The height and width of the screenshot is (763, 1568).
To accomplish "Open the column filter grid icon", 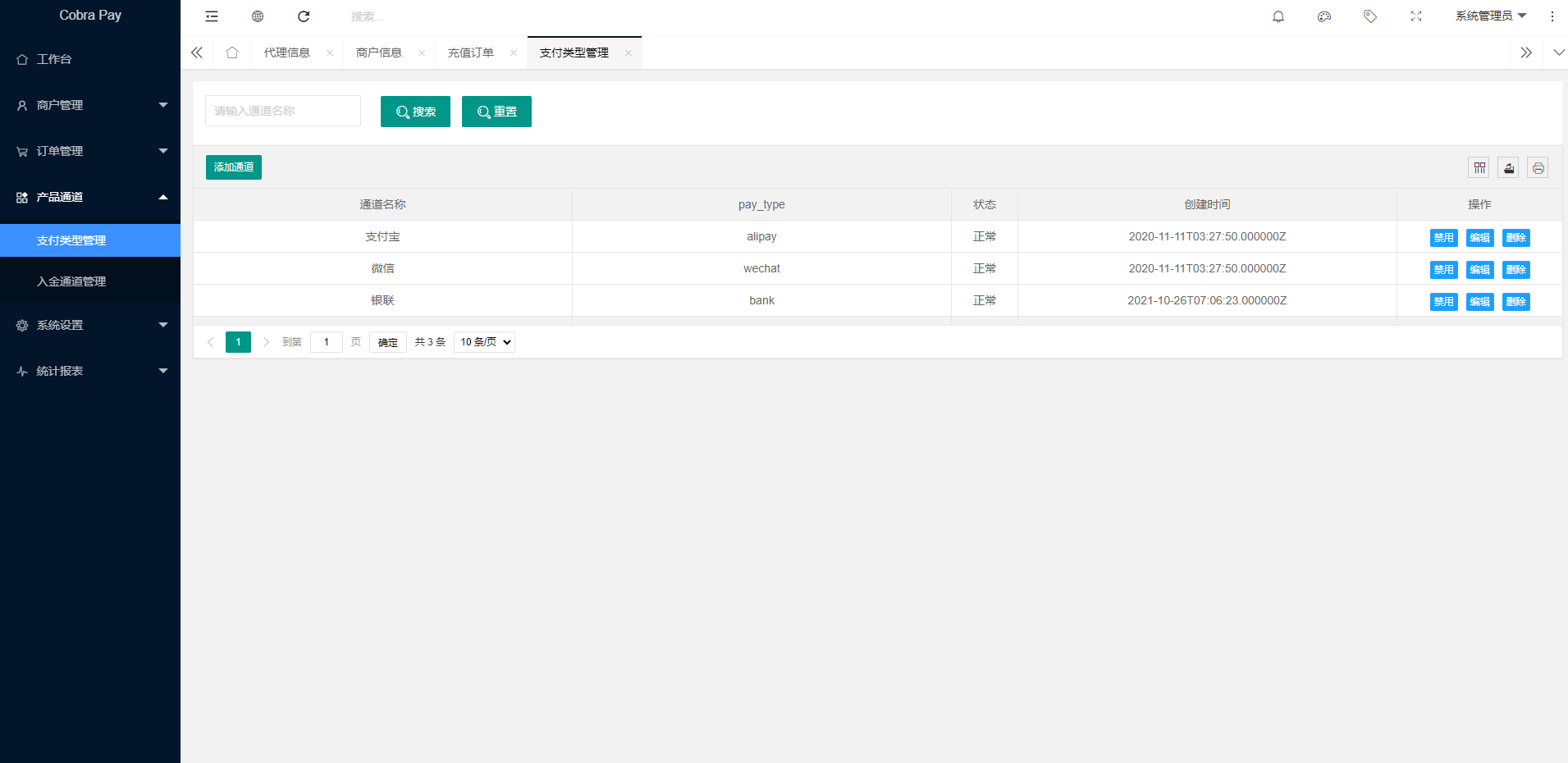I will [1479, 168].
